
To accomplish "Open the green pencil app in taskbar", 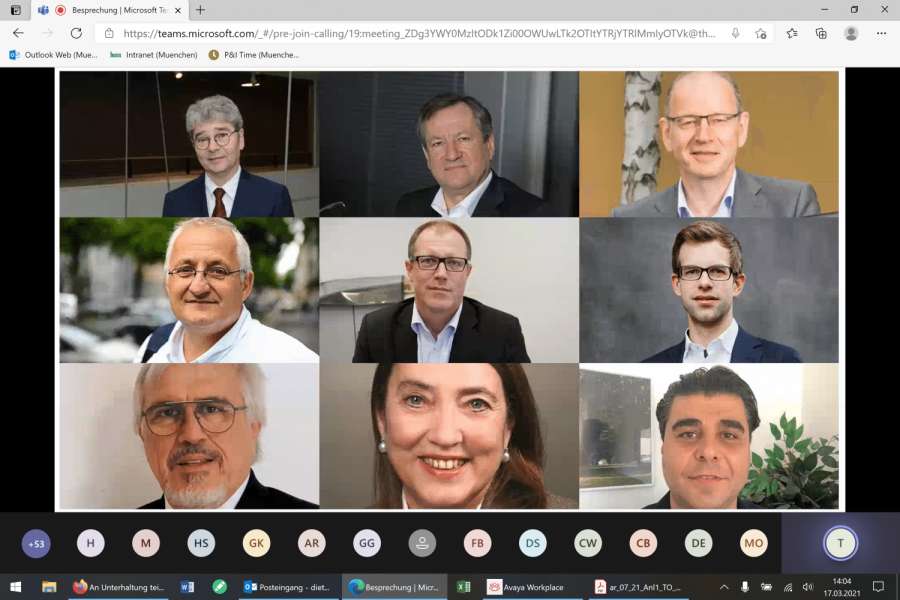I will click(x=219, y=587).
